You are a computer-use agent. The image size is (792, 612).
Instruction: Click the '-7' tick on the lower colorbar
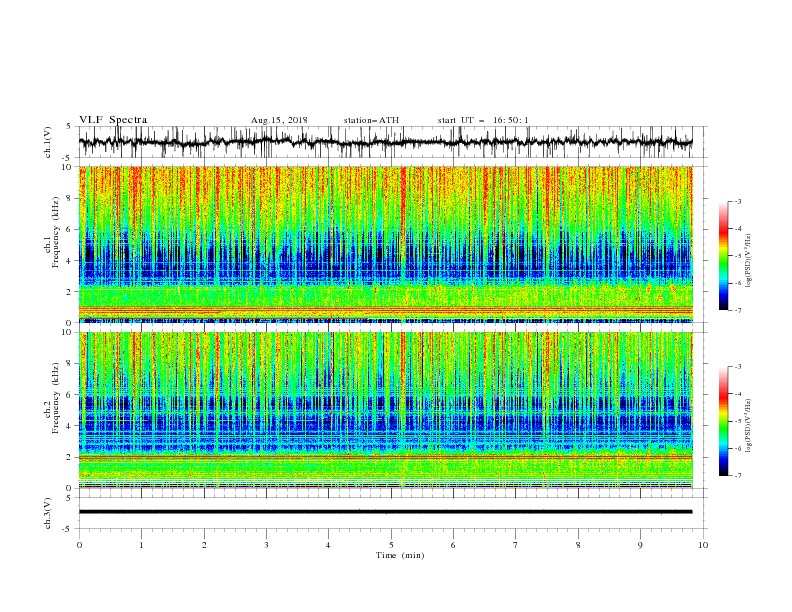[738, 476]
